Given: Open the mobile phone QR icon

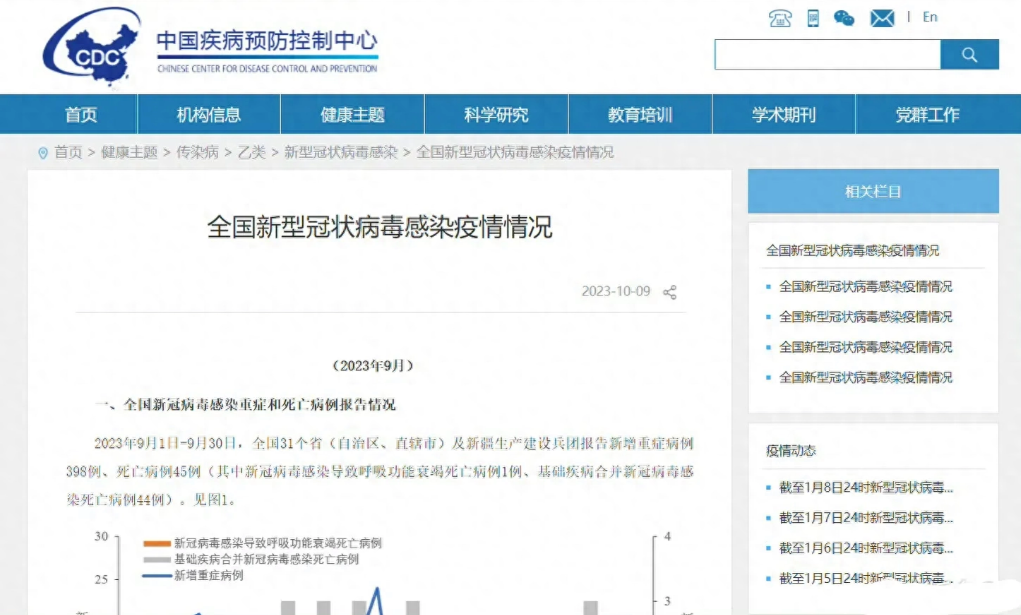Looking at the screenshot, I should point(813,18).
